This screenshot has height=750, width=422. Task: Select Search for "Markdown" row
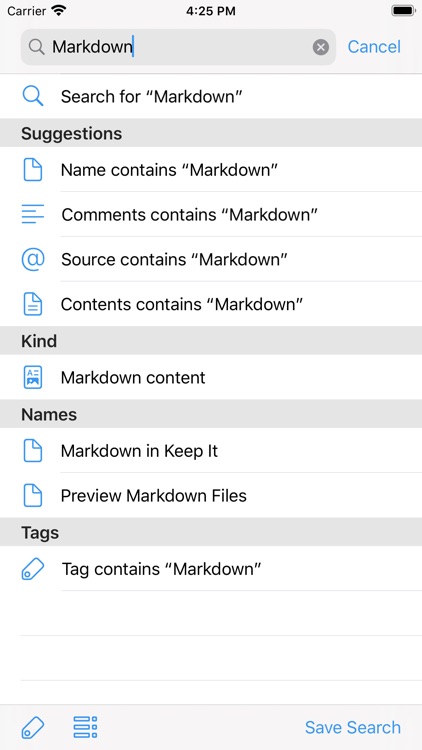tap(211, 96)
